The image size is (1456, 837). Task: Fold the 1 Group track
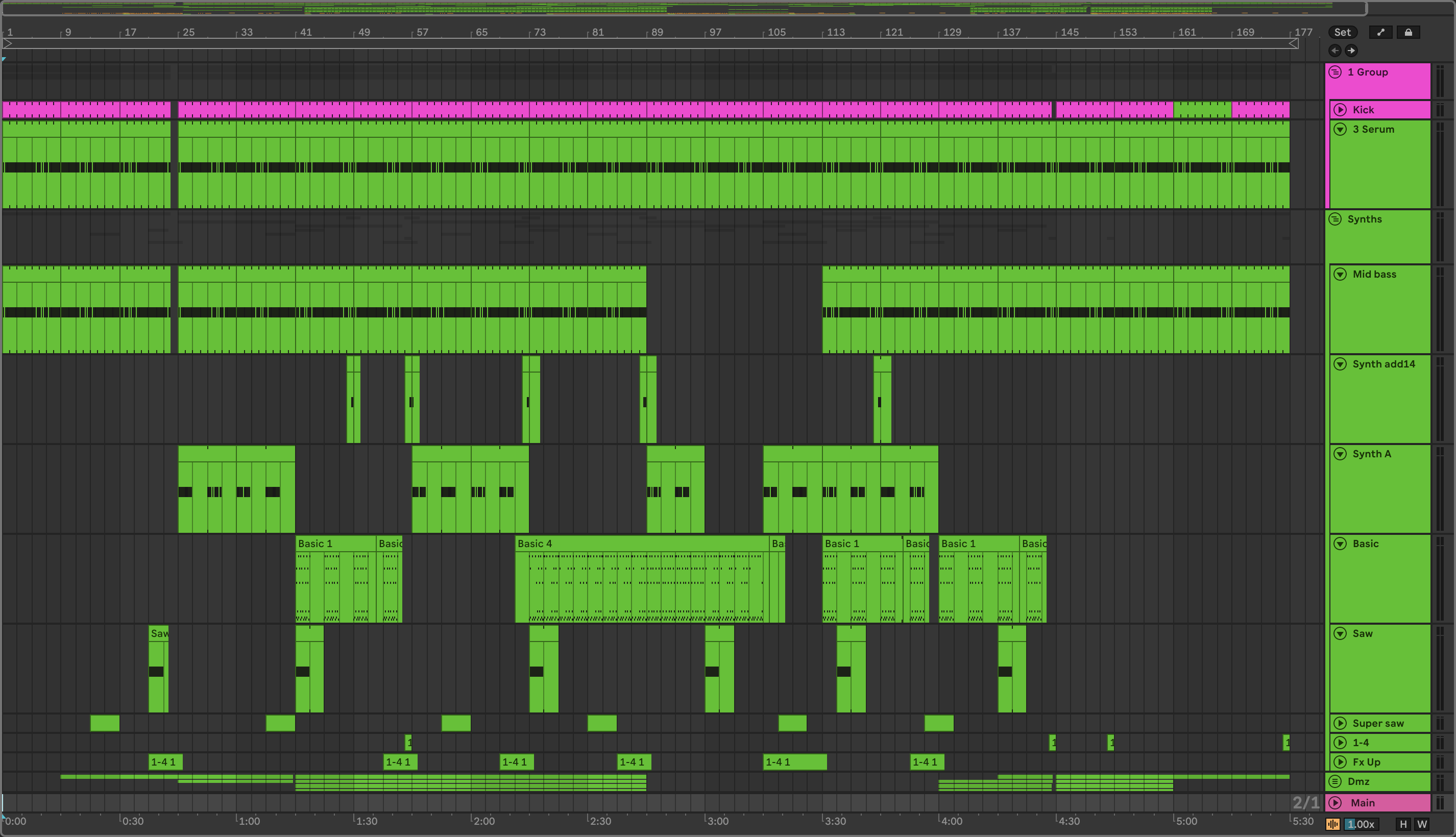[1335, 72]
